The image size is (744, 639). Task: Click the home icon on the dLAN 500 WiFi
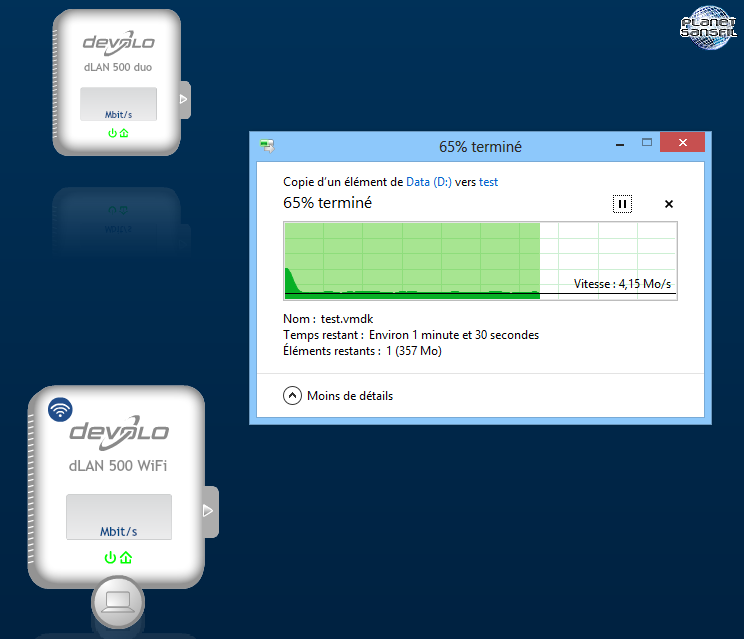tap(126, 557)
